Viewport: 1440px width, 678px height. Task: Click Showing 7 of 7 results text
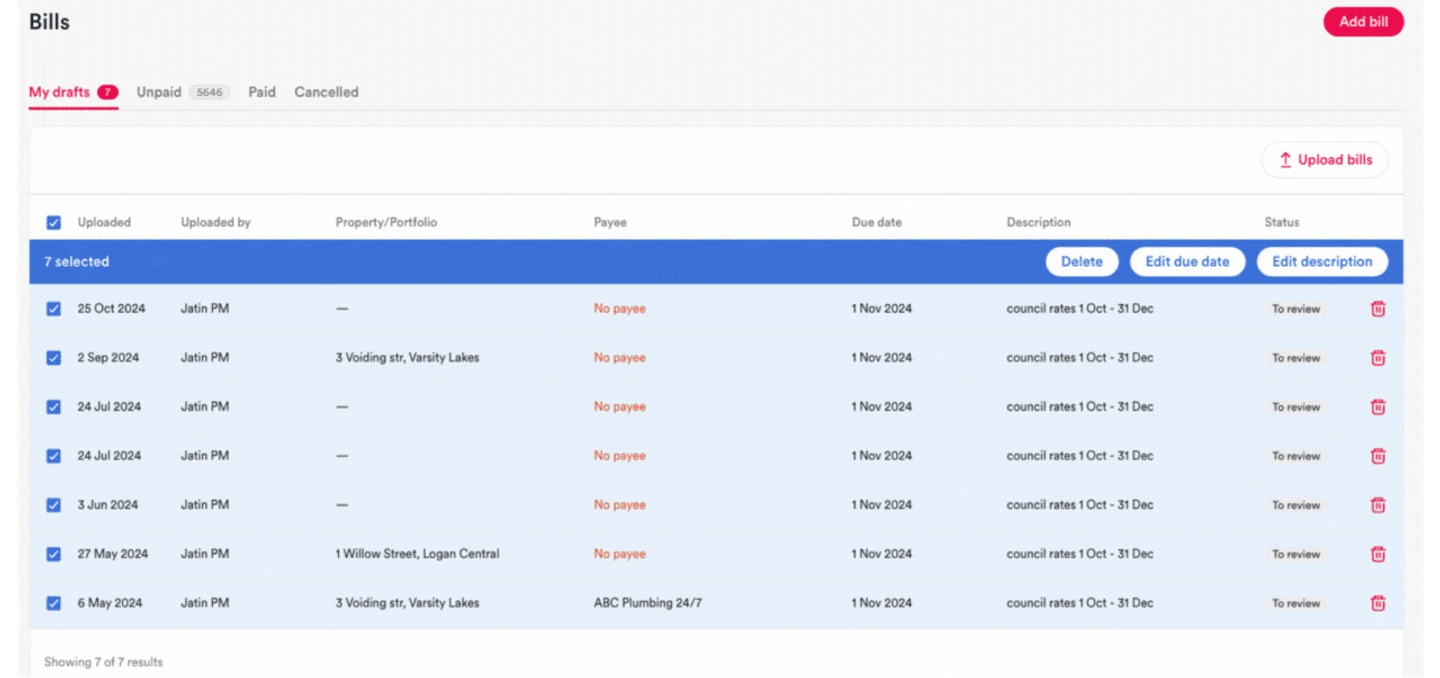(103, 662)
